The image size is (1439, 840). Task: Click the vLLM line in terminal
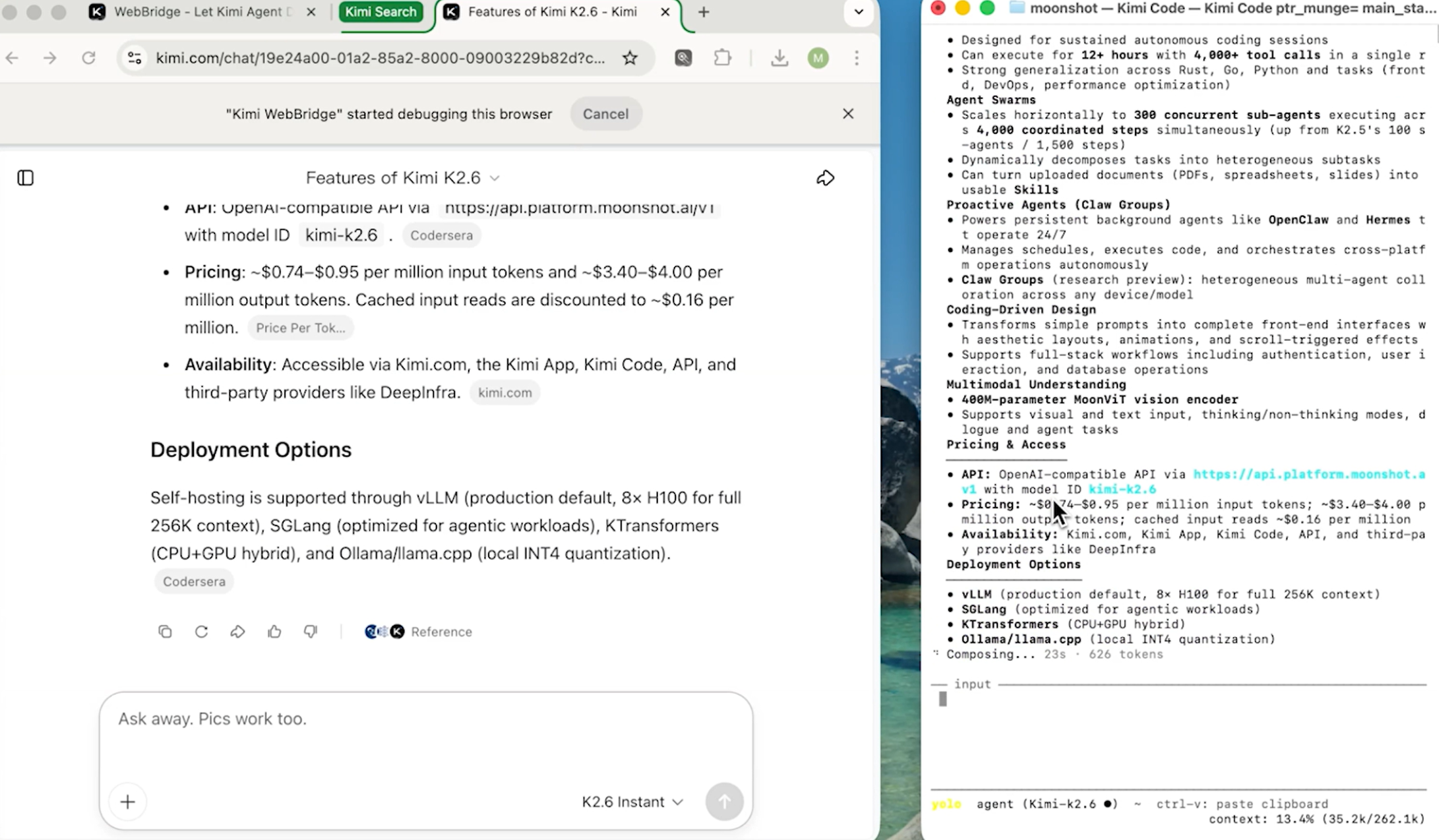pyautogui.click(x=1171, y=595)
